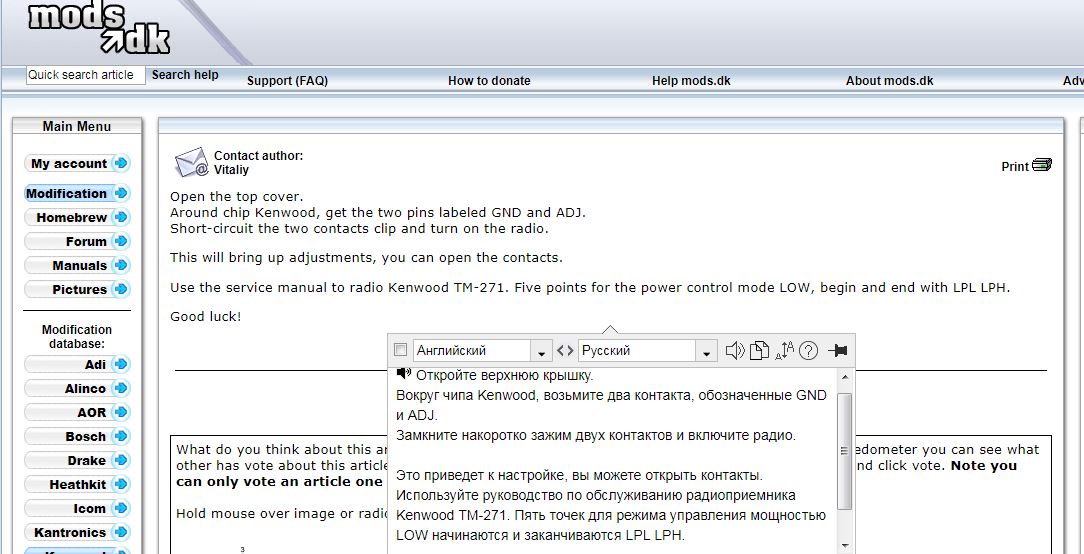The width and height of the screenshot is (1084, 554).
Task: Click author name Vitaliy
Action: 231,169
